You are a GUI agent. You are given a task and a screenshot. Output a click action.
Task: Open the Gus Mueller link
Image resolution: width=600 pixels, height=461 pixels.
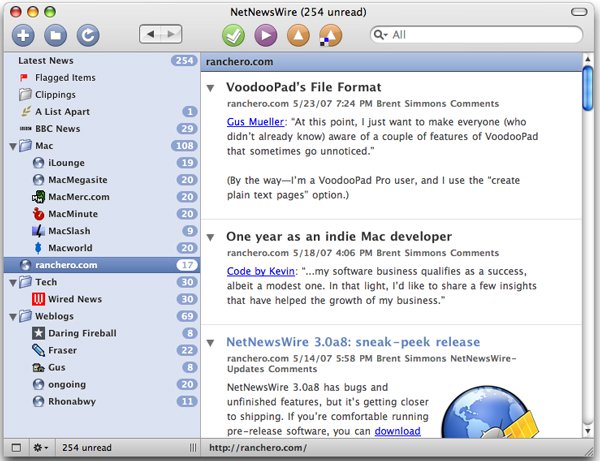[x=255, y=122]
